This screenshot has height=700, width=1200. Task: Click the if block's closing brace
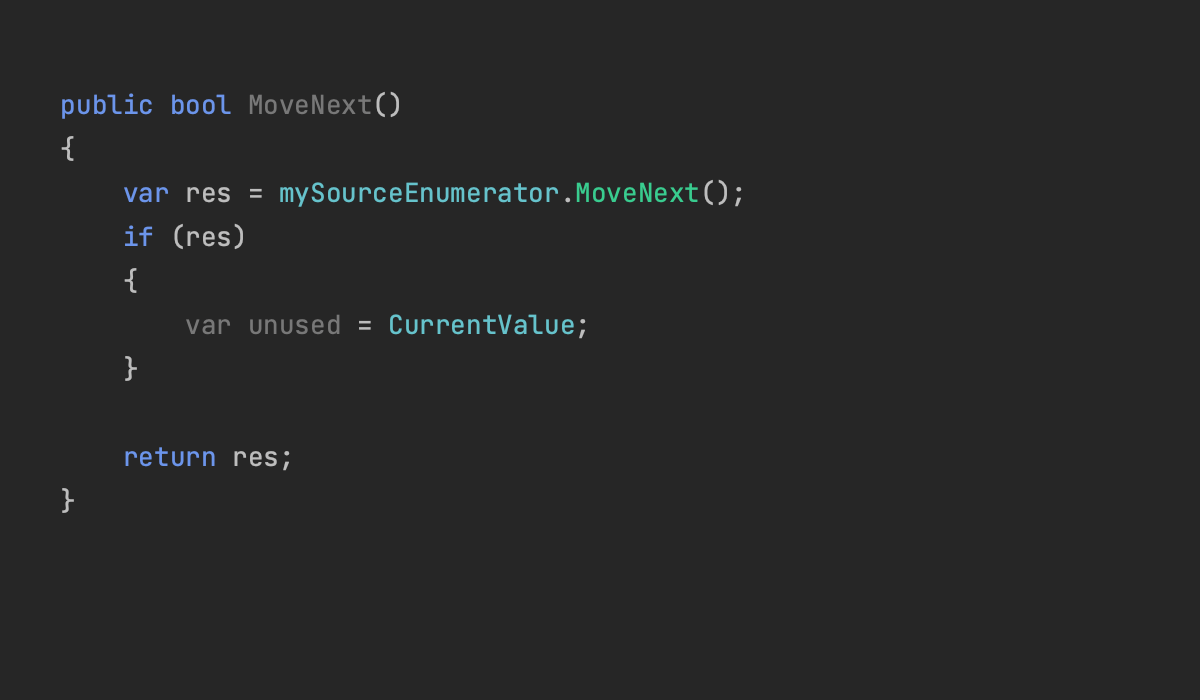[x=130, y=369]
